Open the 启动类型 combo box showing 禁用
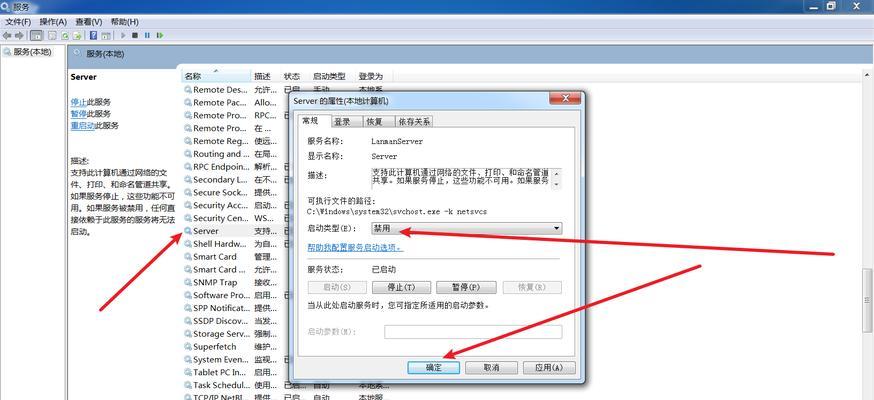The image size is (874, 400). click(467, 228)
